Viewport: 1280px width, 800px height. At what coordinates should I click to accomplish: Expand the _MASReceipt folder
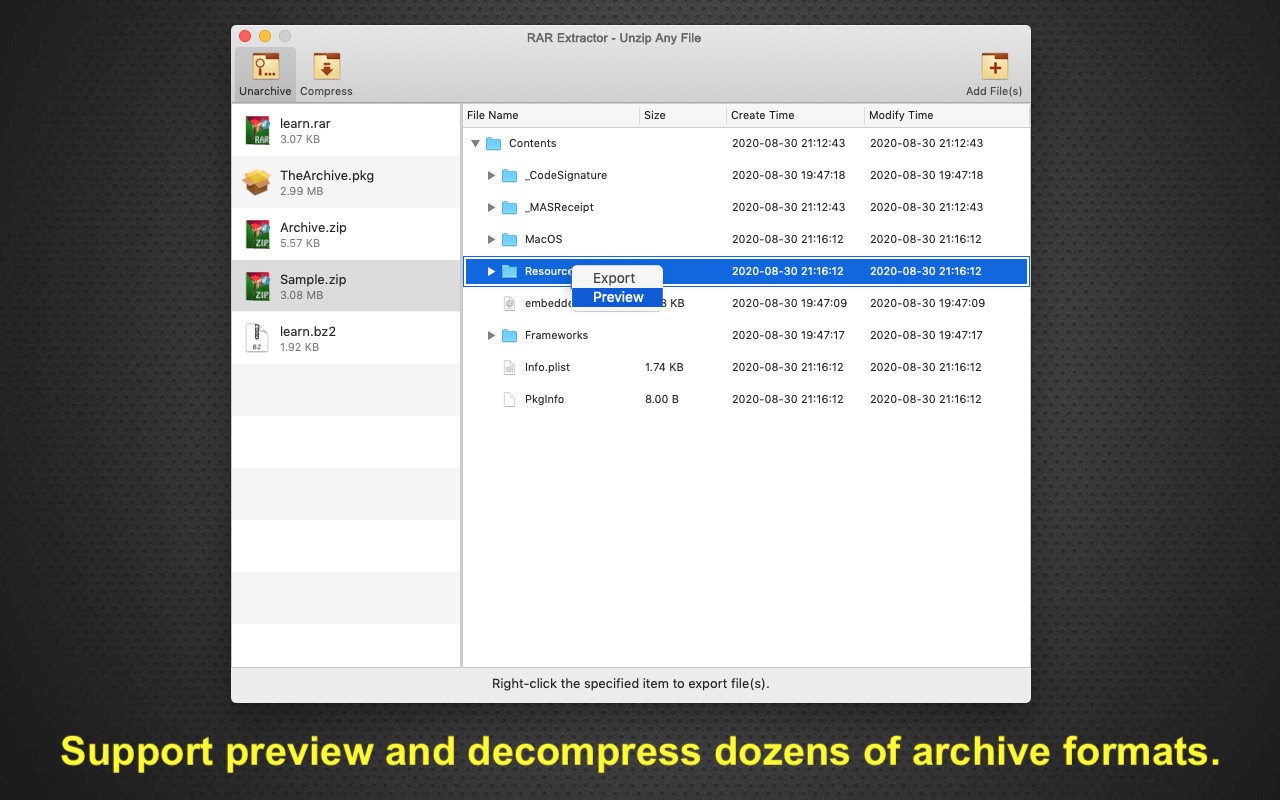491,207
